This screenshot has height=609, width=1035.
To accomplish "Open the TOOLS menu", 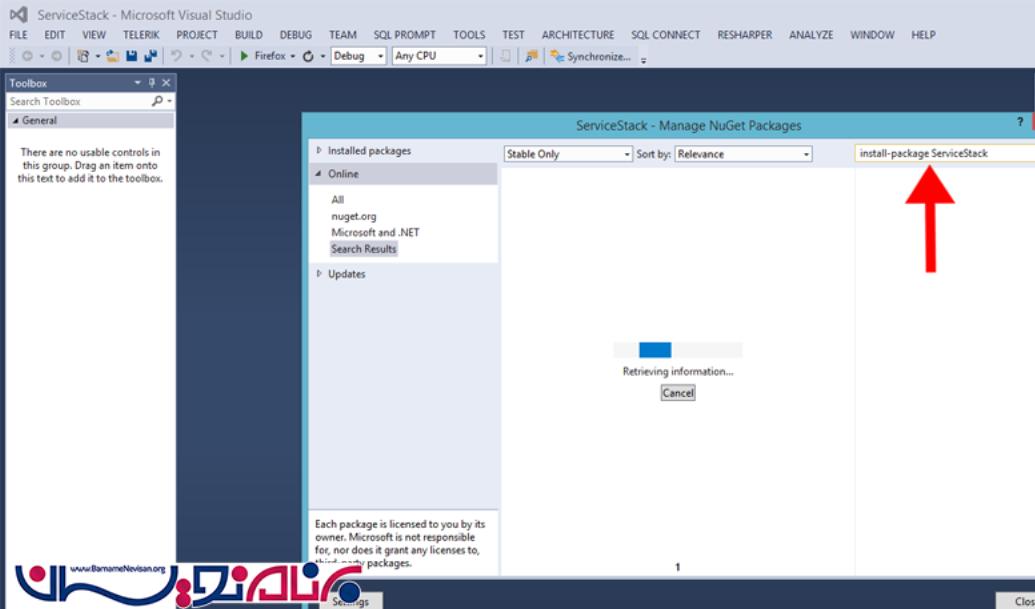I will click(469, 34).
